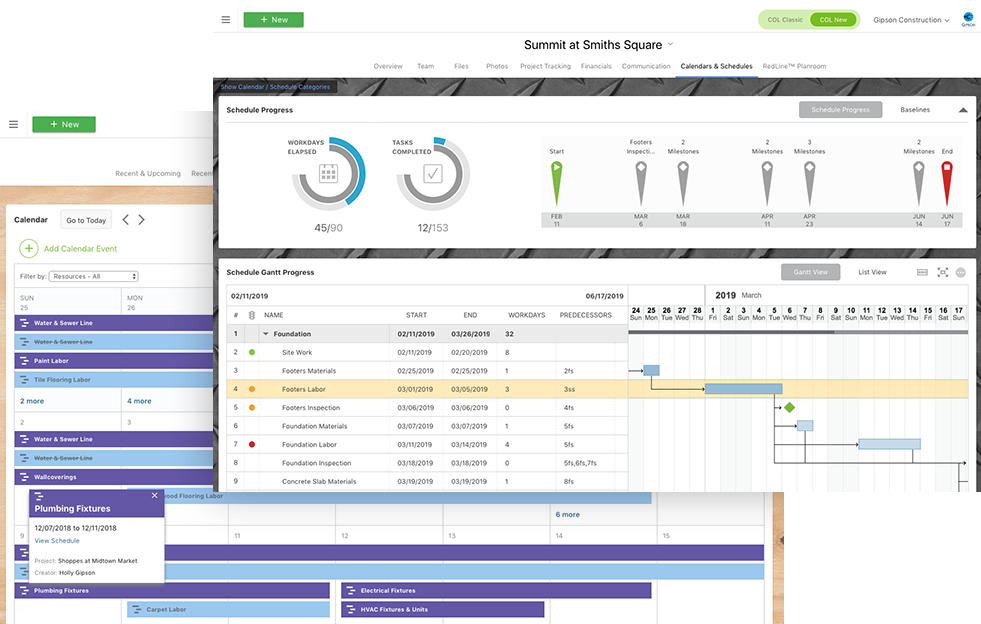
Task: Expand 4 more events on Monday 26
Action: tap(139, 401)
